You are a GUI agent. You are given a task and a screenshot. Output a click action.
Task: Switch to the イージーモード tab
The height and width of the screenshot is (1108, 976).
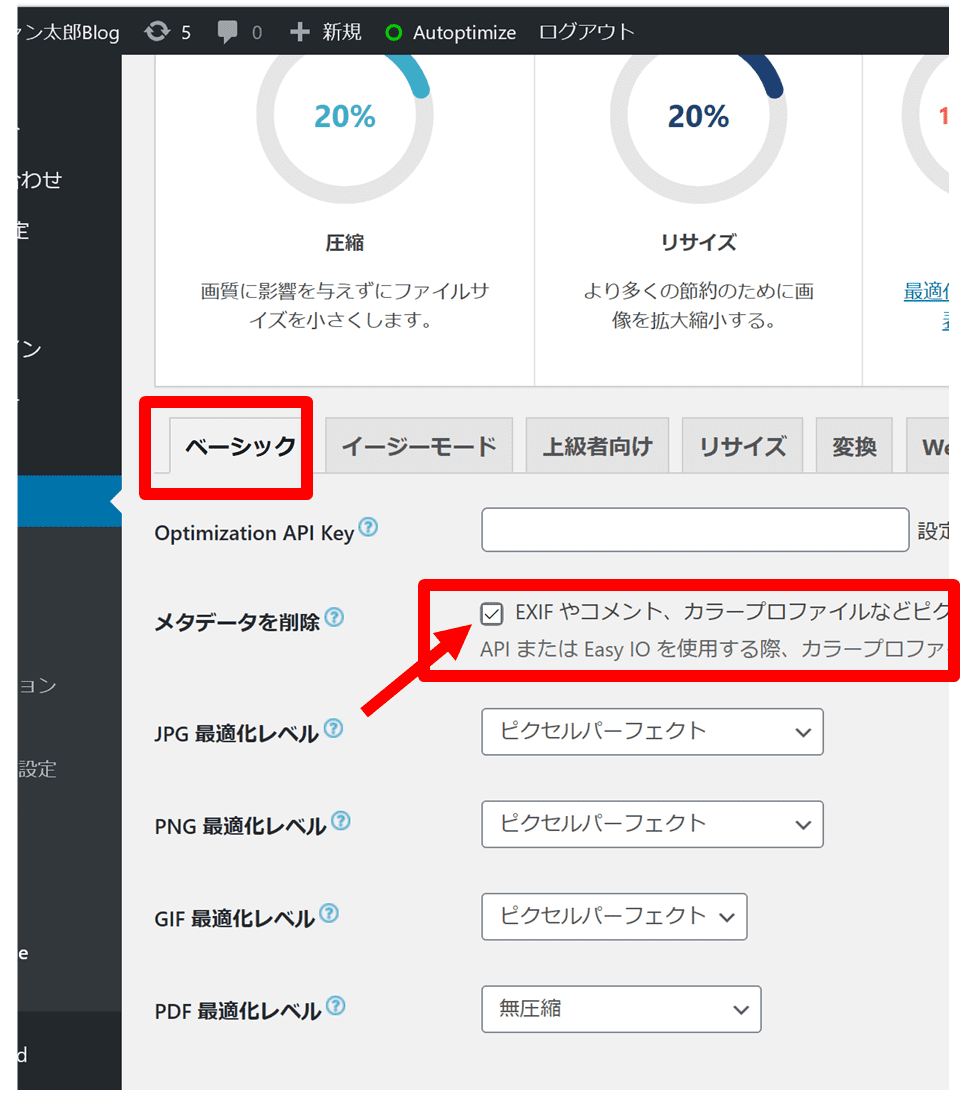point(419,447)
